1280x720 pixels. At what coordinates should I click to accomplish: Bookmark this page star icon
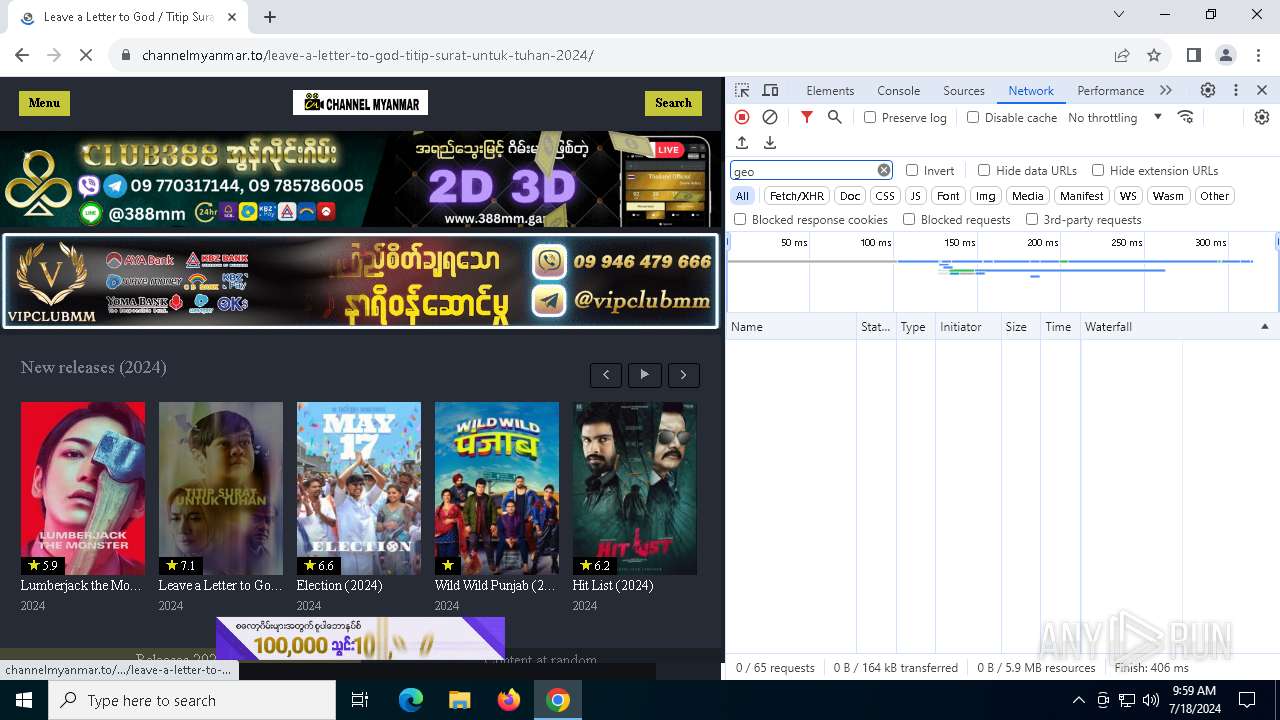click(x=1154, y=55)
